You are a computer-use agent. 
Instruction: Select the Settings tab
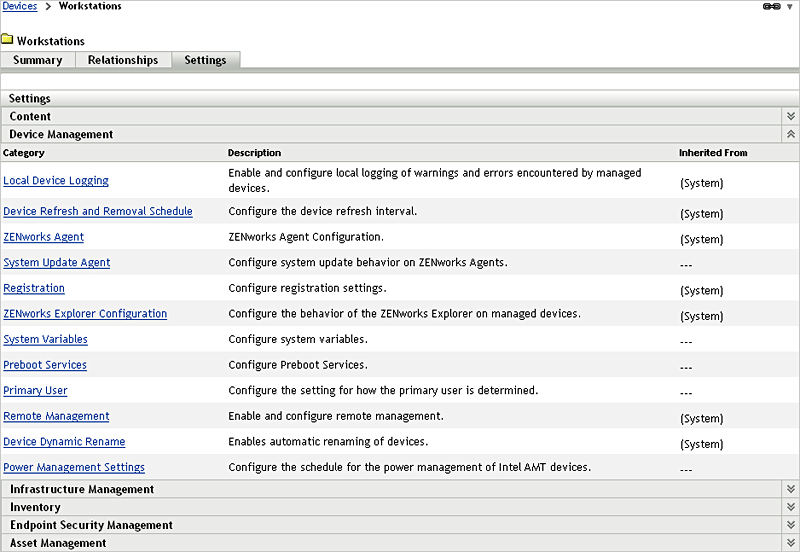(205, 60)
